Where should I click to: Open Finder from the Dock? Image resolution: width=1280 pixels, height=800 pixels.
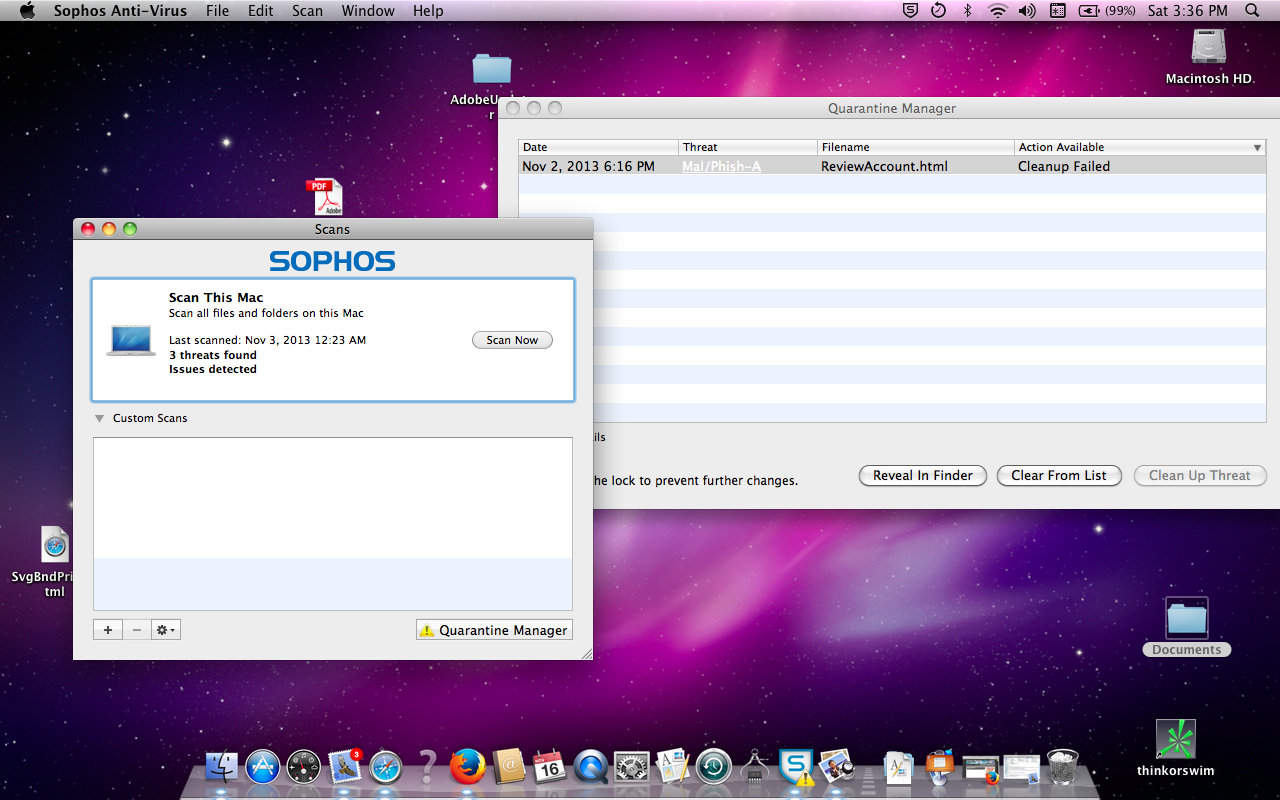222,767
